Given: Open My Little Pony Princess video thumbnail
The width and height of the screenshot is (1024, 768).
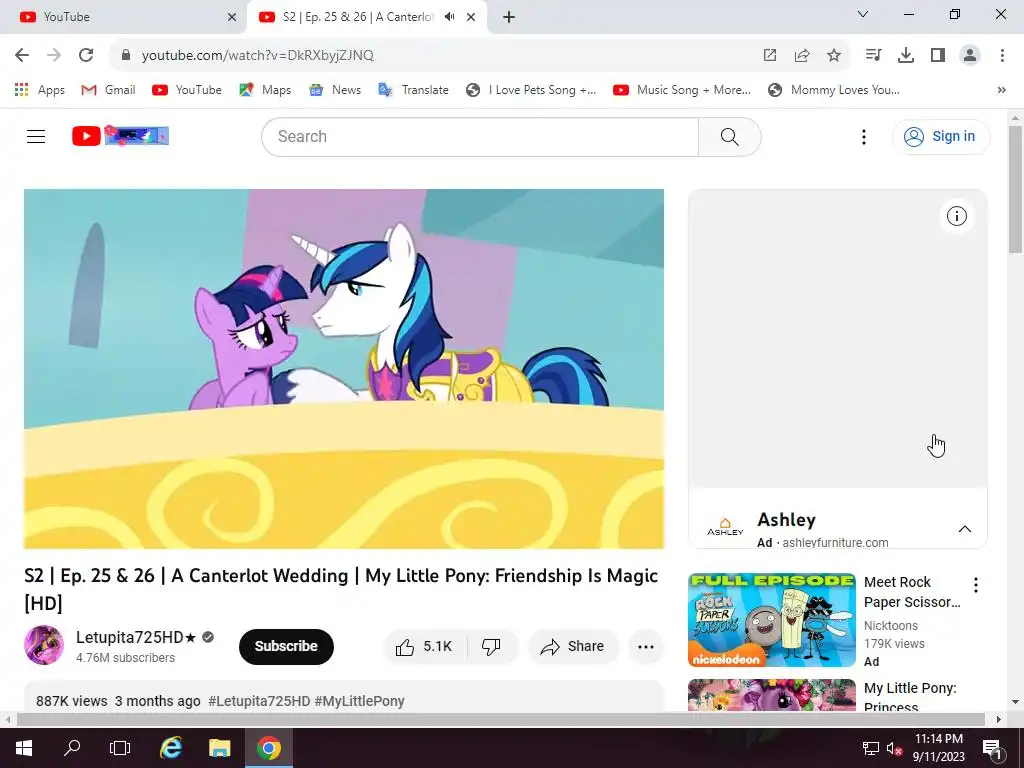Looking at the screenshot, I should [772, 695].
